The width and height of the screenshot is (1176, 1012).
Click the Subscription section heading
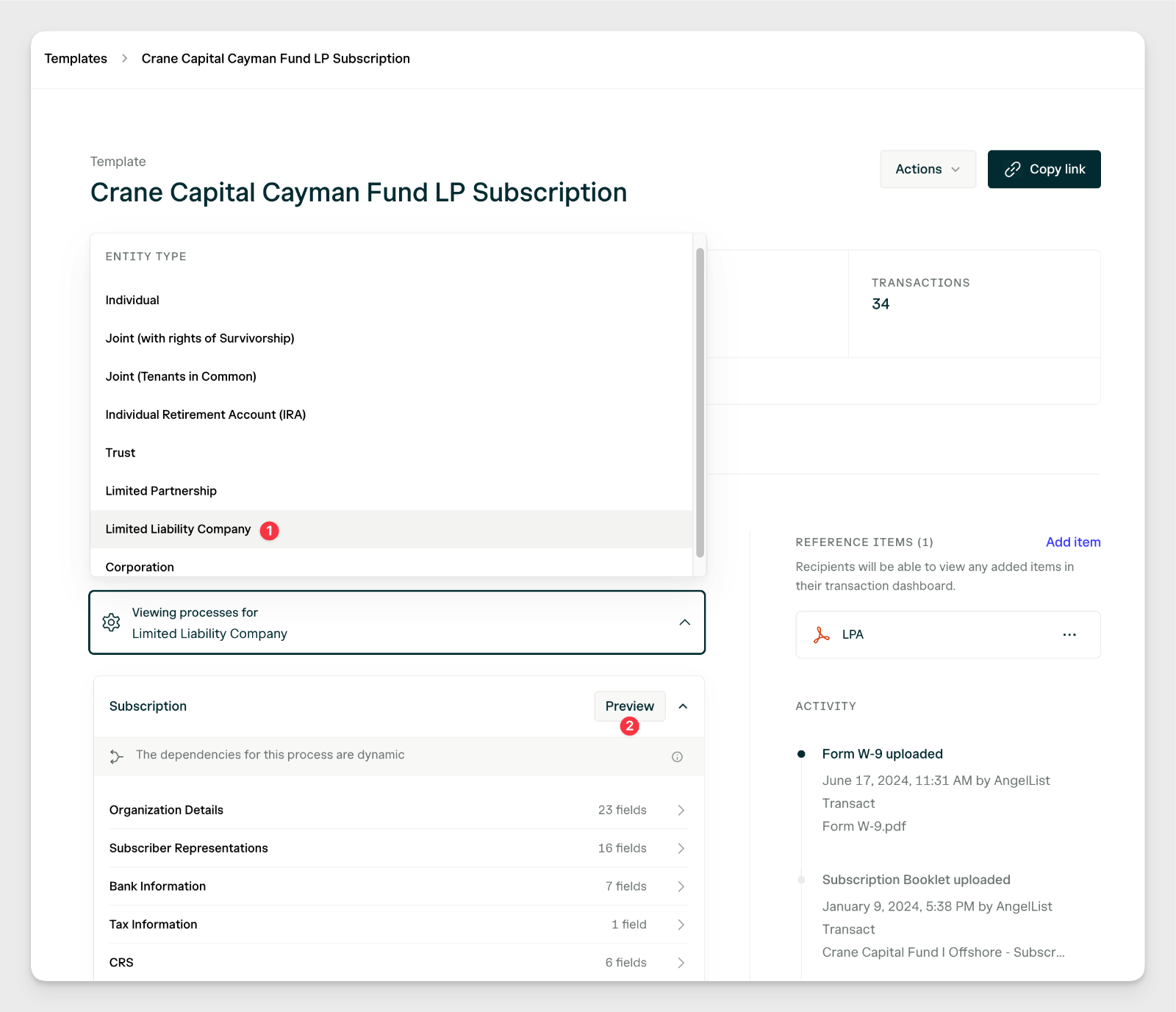(x=148, y=706)
